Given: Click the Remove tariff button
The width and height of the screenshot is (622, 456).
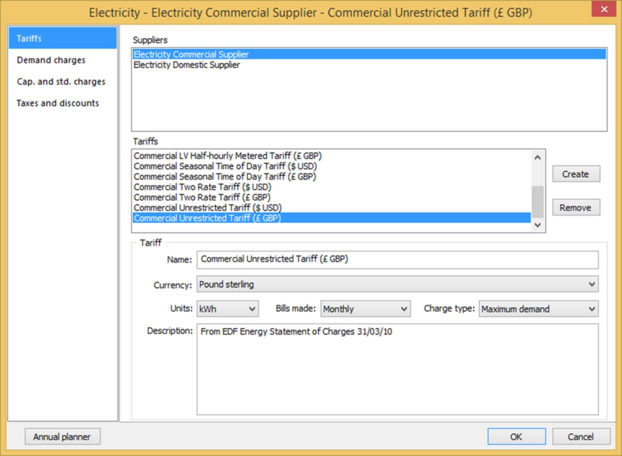Looking at the screenshot, I should [575, 208].
